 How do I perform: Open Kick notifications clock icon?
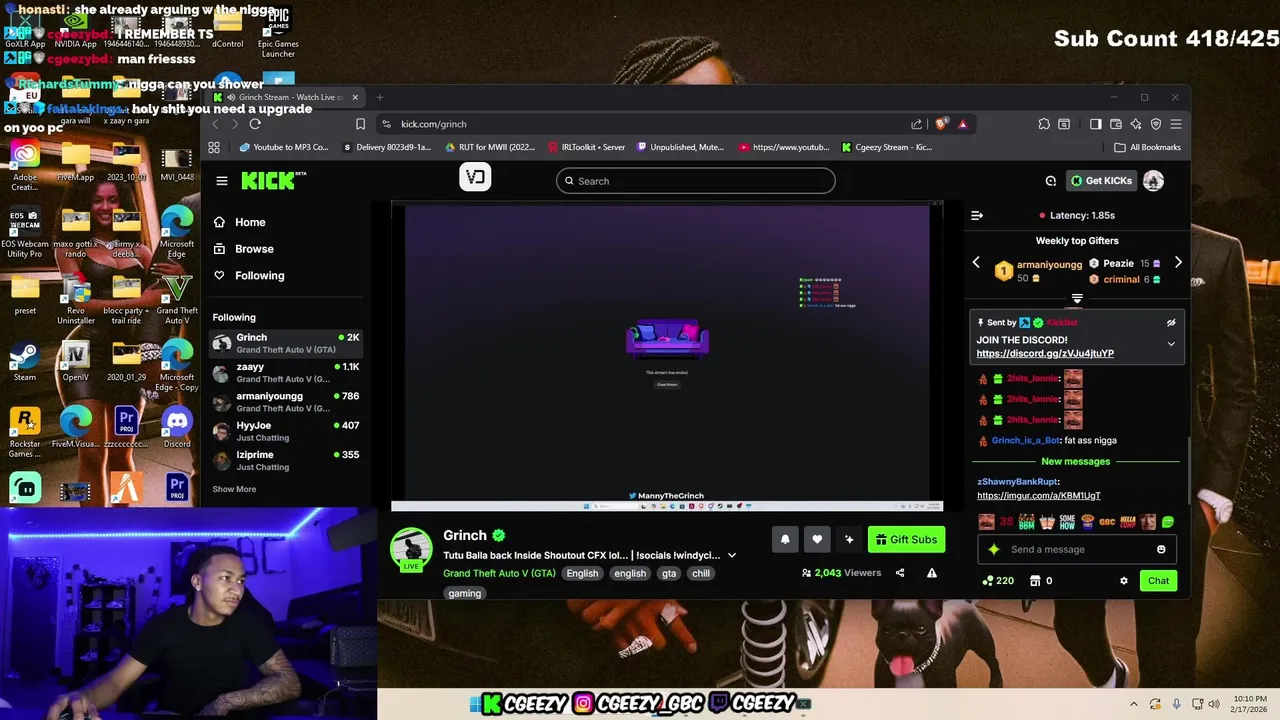[x=1051, y=181]
